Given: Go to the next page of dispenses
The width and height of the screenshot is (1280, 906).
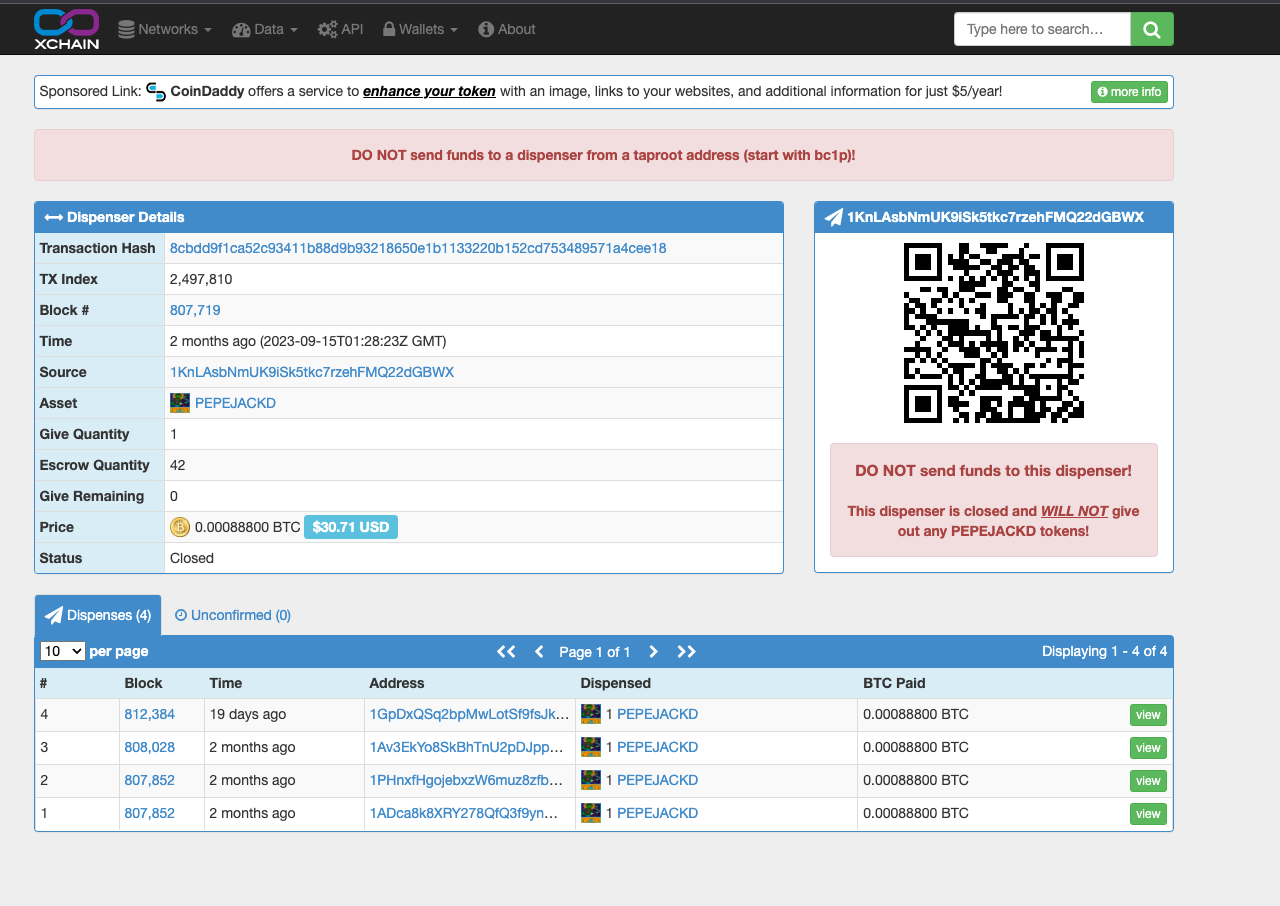Looking at the screenshot, I should click(x=653, y=651).
